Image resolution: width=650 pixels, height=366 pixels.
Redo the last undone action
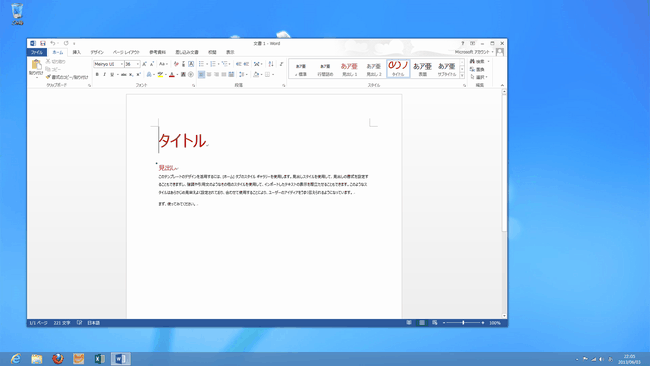pyautogui.click(x=66, y=43)
